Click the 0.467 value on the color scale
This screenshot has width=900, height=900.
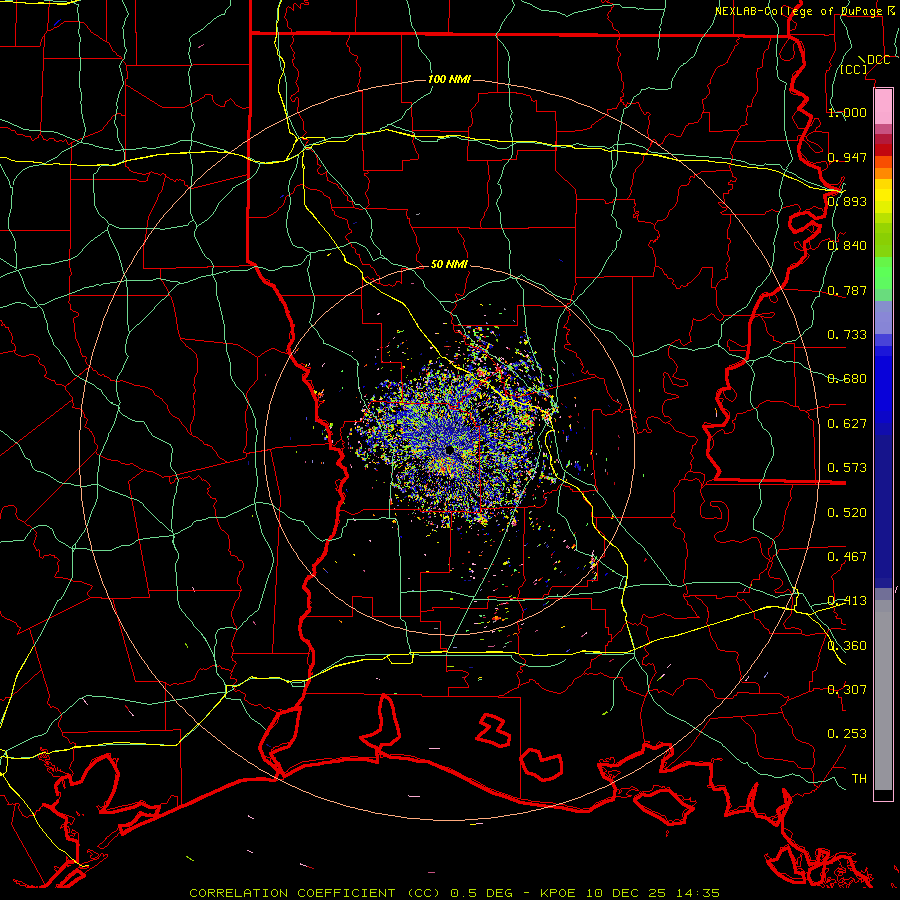point(847,557)
